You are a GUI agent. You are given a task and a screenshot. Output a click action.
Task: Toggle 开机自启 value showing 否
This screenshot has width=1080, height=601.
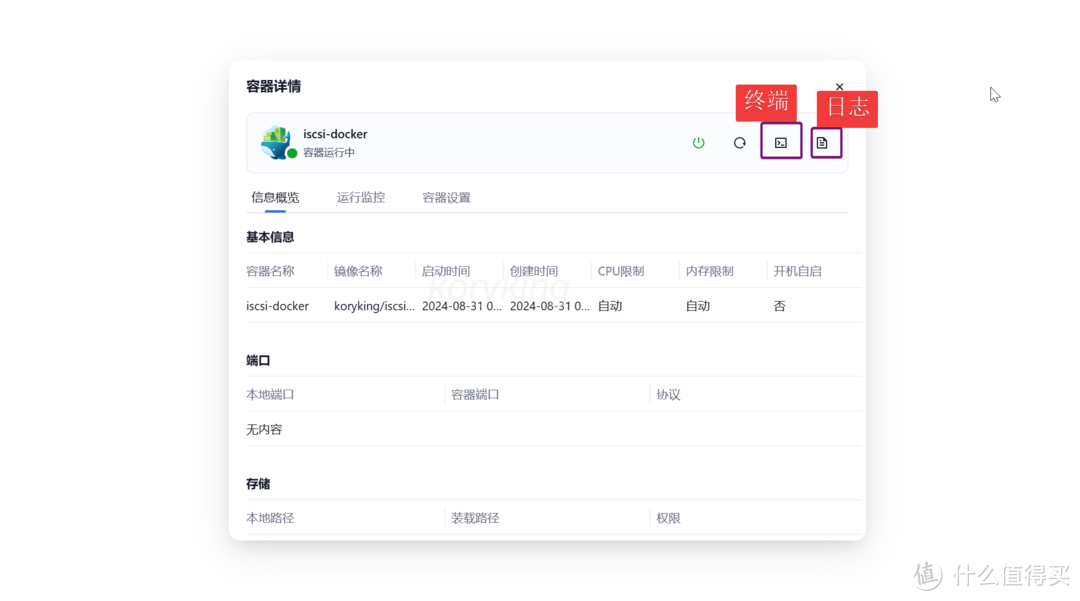[779, 306]
